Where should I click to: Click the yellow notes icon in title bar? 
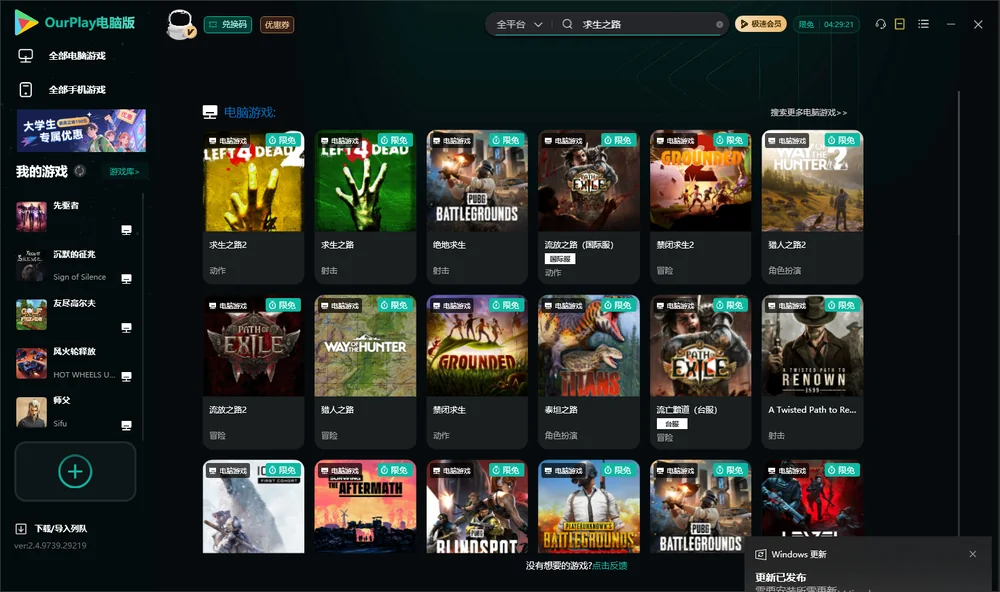tap(900, 24)
